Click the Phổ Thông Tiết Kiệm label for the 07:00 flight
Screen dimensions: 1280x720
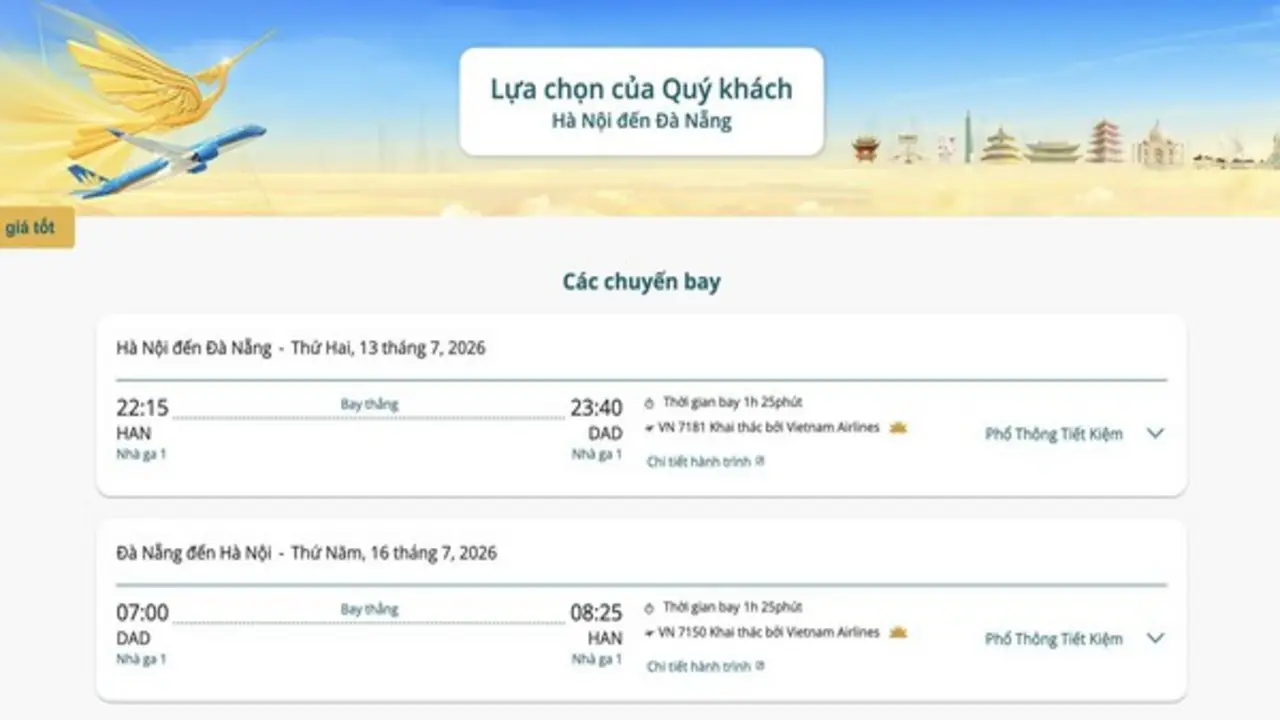(1053, 639)
